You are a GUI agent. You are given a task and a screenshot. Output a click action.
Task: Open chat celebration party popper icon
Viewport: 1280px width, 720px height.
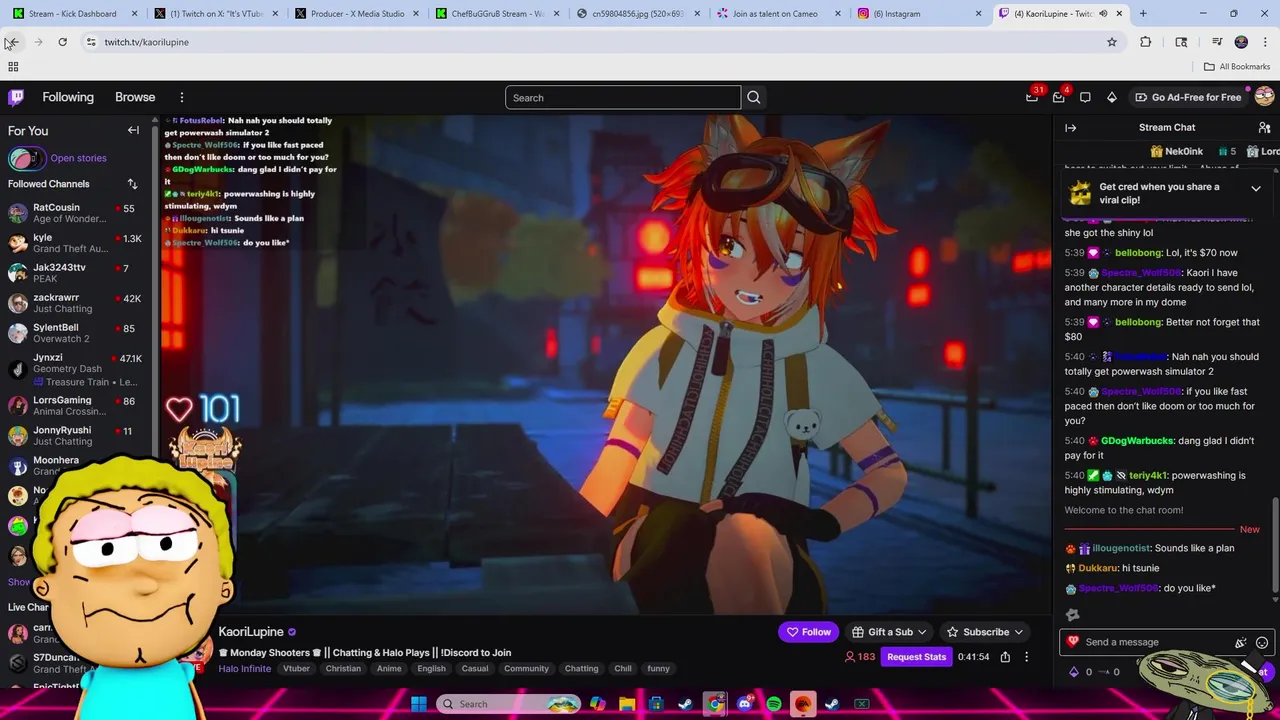tap(1241, 643)
